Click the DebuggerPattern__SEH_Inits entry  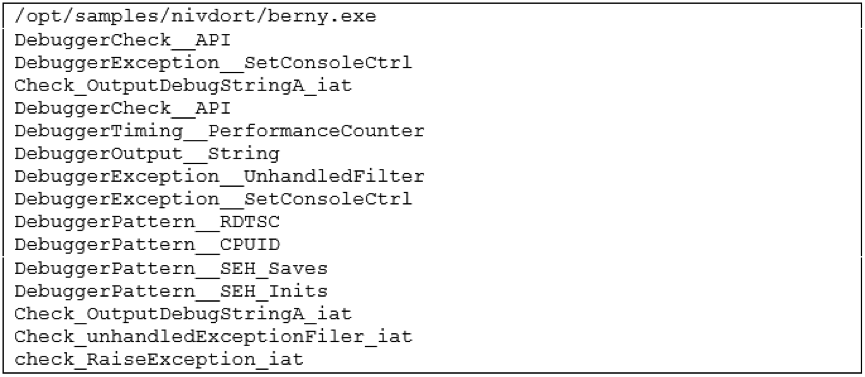[171, 291]
